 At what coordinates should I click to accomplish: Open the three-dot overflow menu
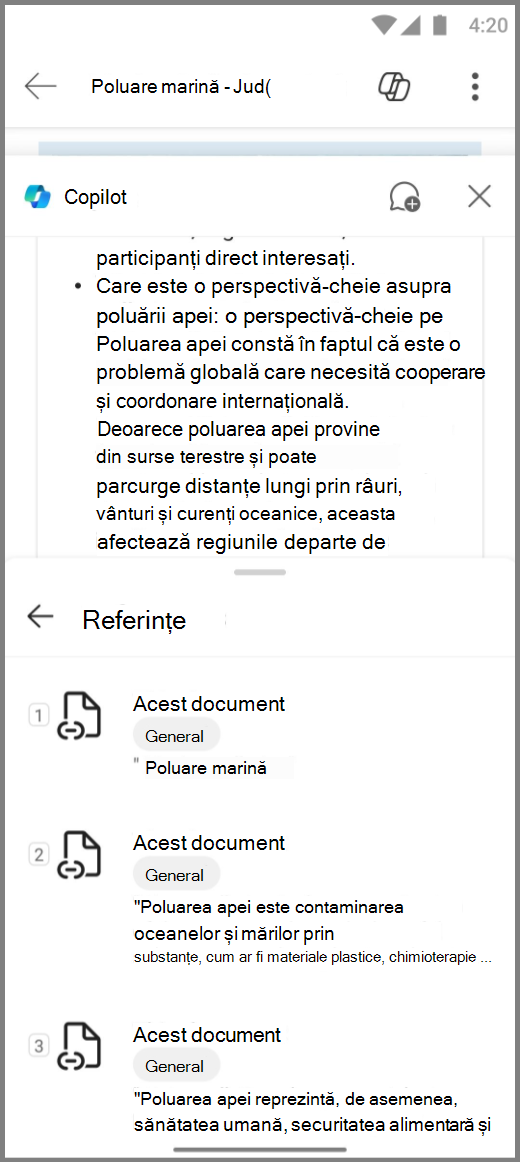tap(475, 87)
